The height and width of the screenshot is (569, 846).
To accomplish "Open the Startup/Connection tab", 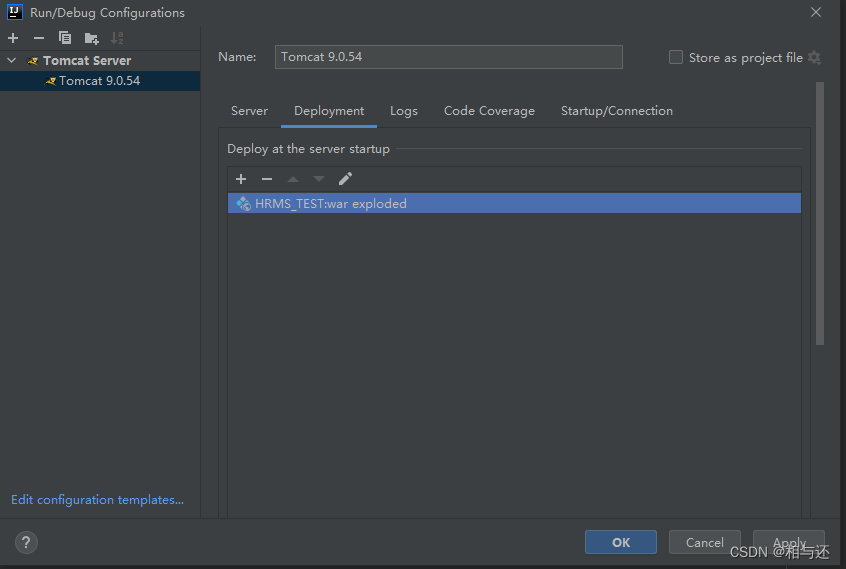I will [x=617, y=111].
